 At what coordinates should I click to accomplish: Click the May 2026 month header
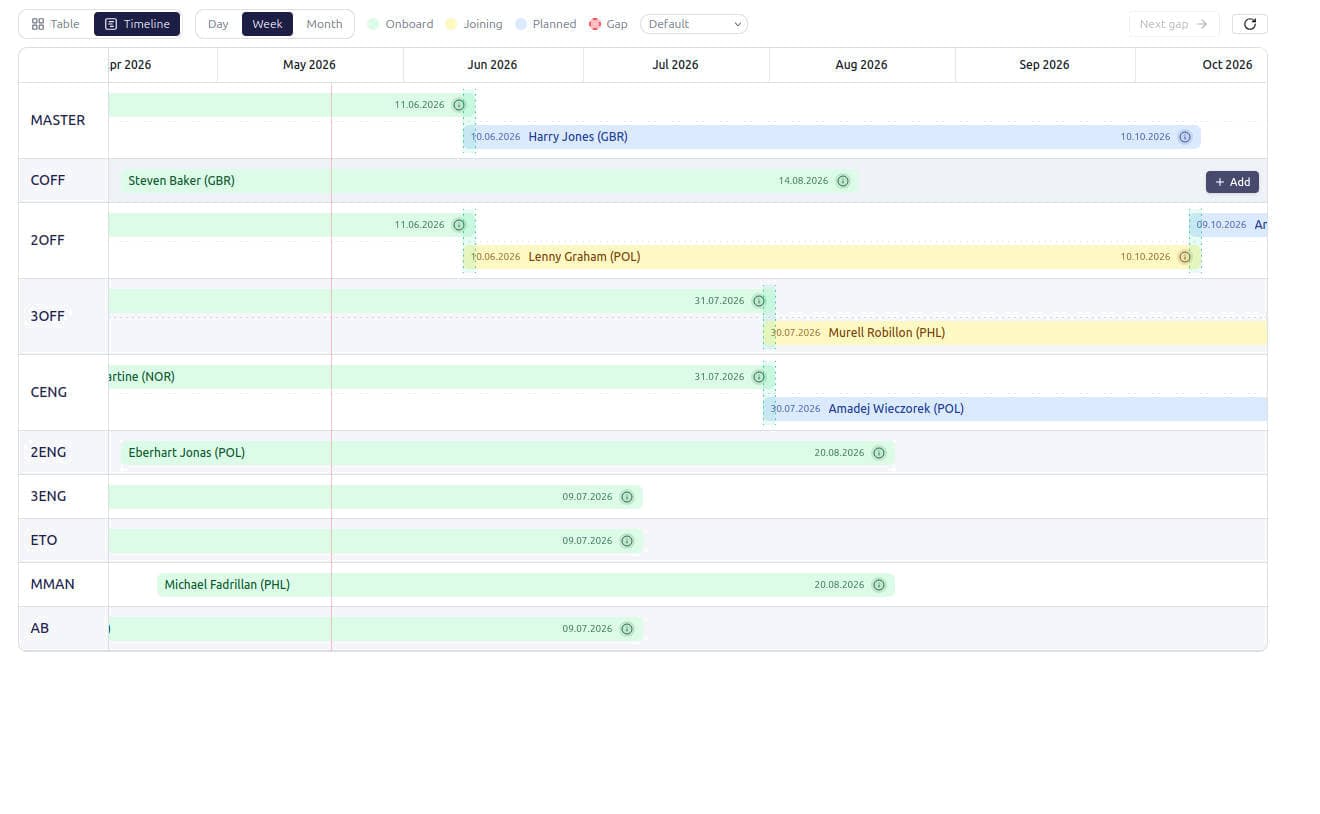coord(310,65)
